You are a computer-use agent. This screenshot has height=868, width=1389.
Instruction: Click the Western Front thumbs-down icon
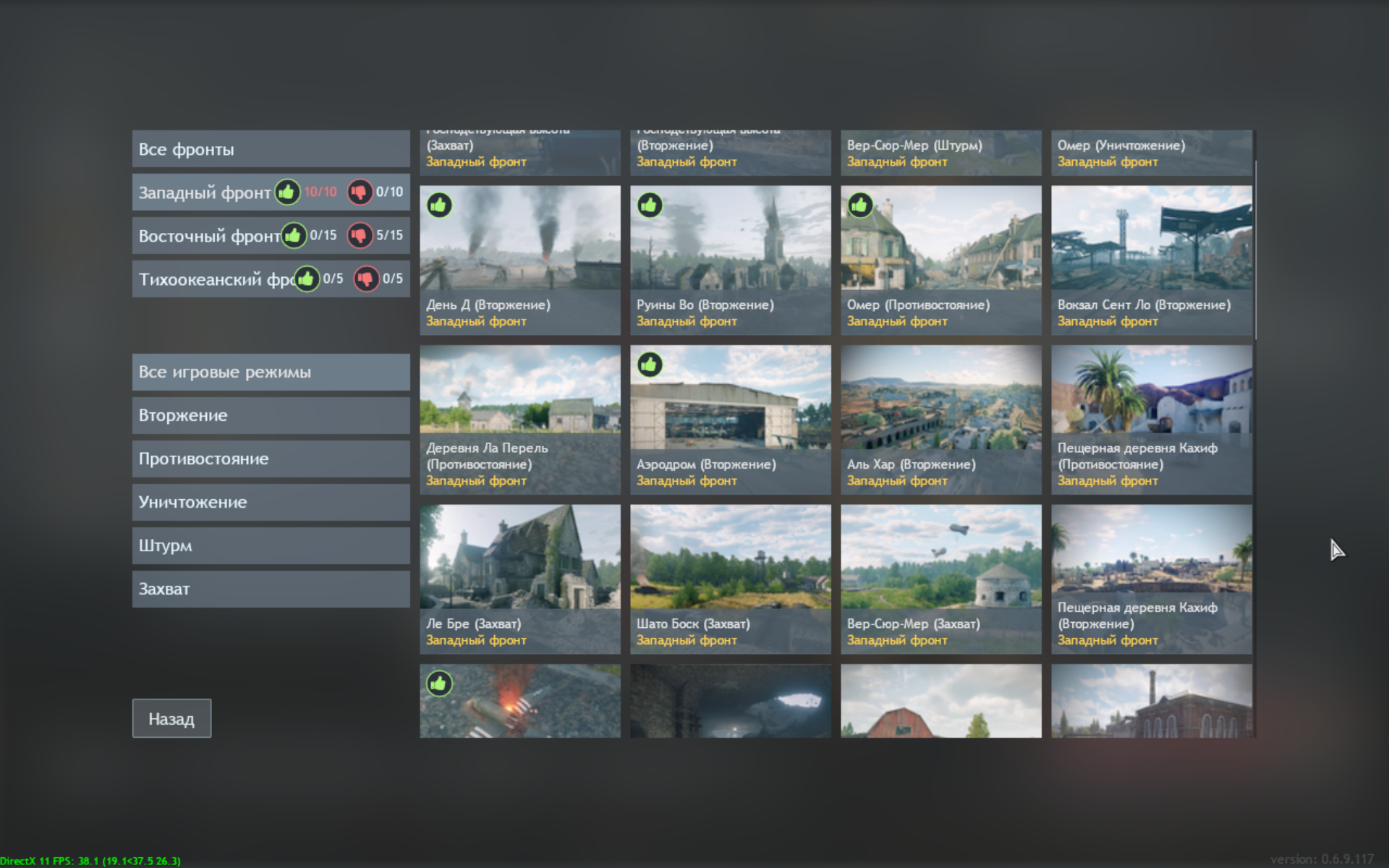(359, 192)
